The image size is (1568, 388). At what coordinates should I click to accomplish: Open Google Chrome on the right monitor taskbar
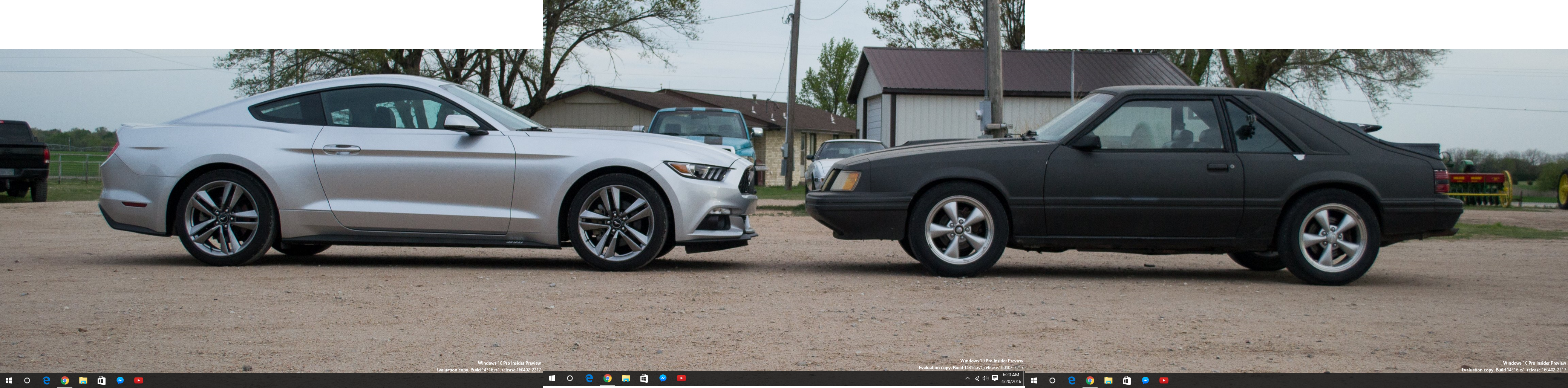(1090, 380)
